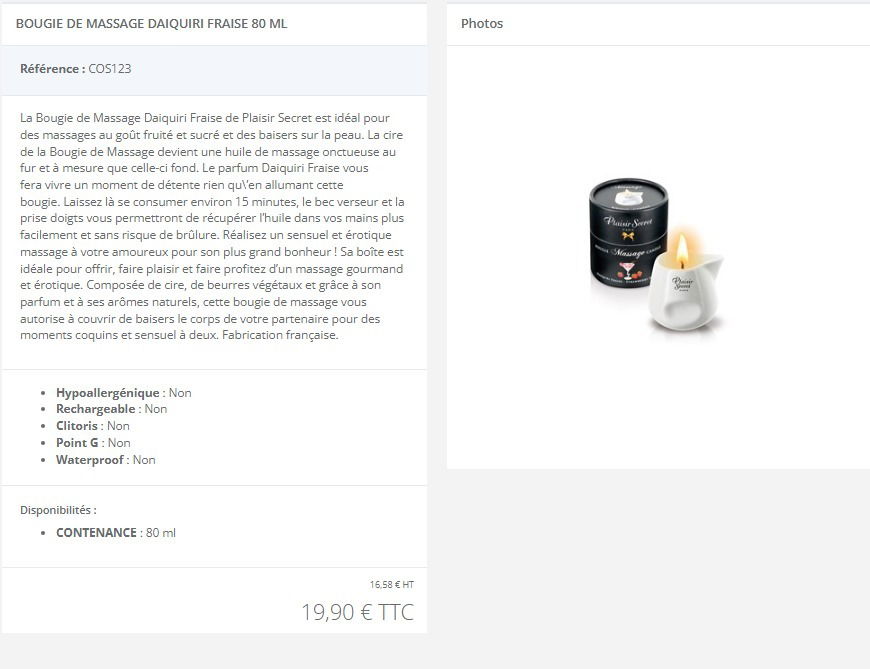Click the CONTENANCE 80 ml entry
The image size is (870, 669).
pos(116,533)
